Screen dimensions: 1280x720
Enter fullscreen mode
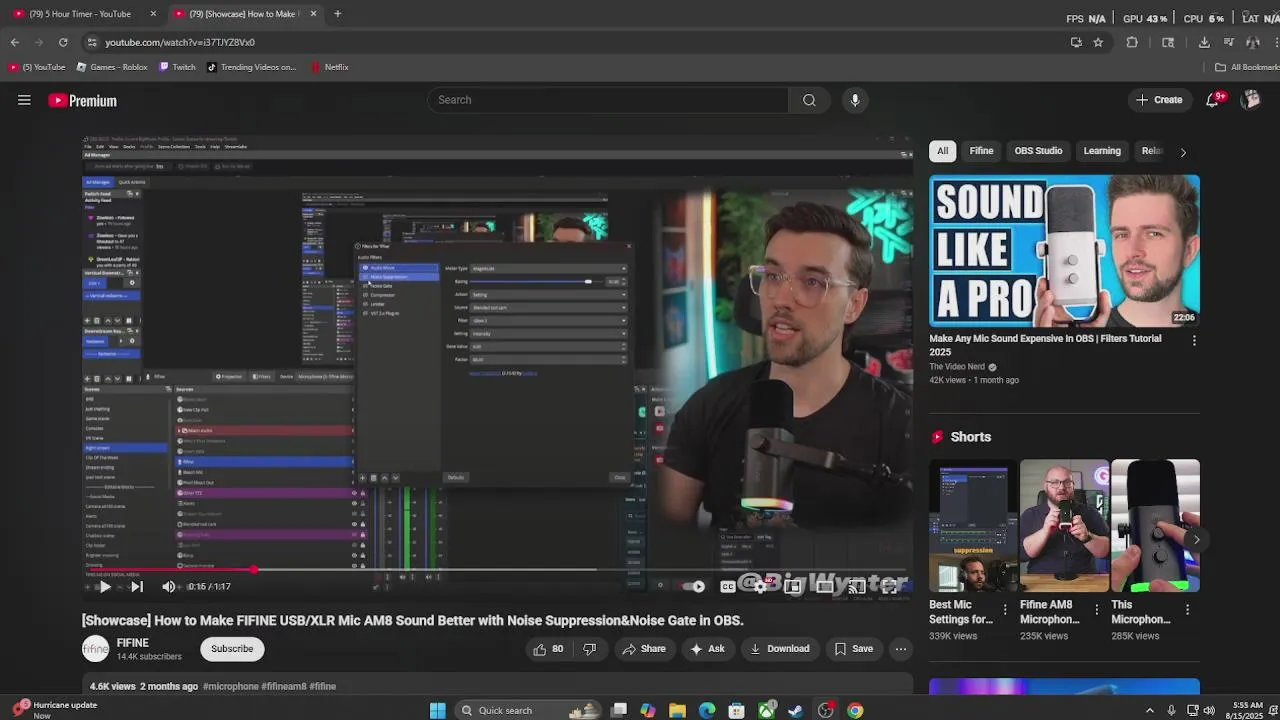pos(890,587)
